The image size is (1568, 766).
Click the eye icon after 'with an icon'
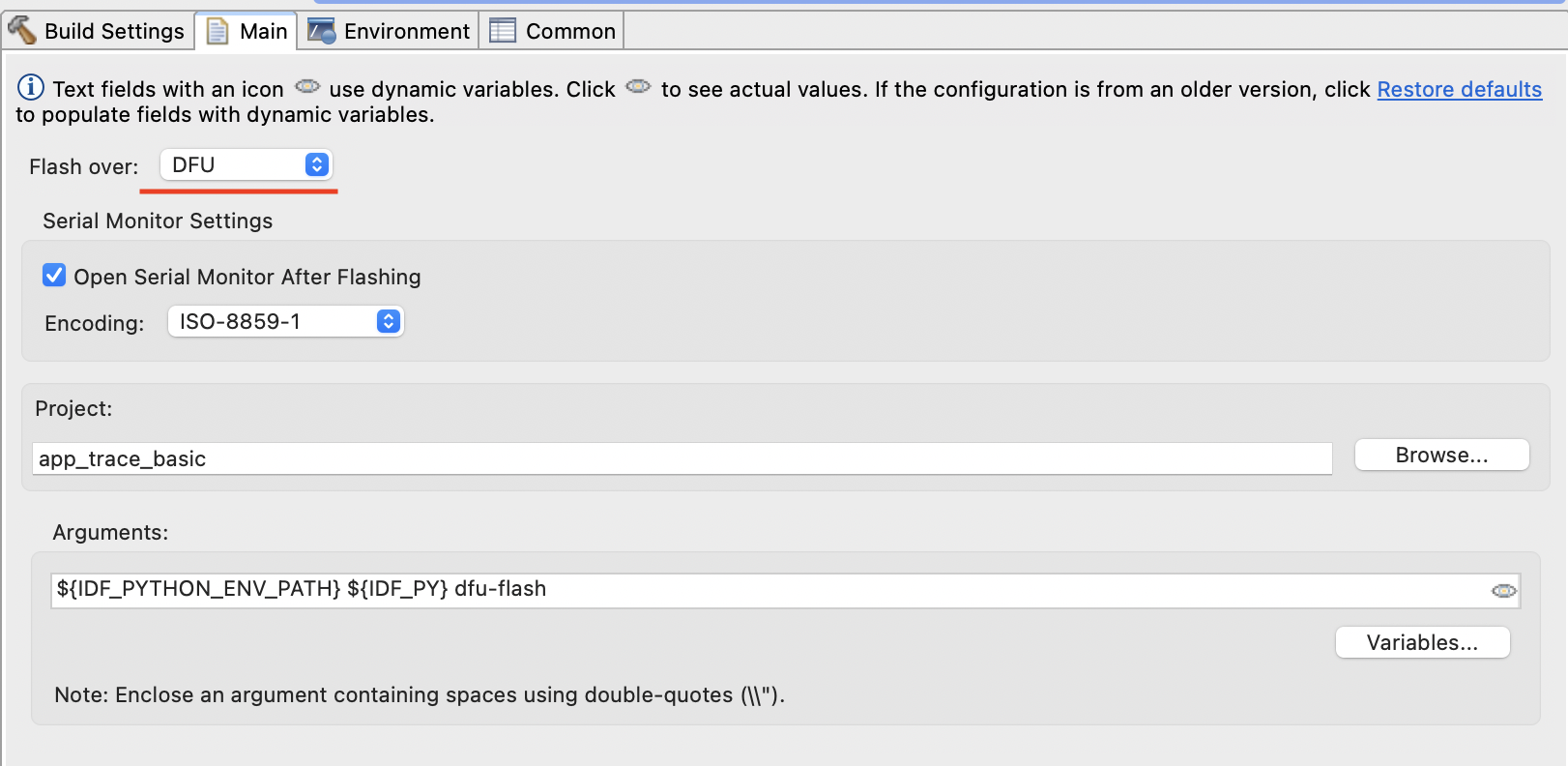point(307,87)
